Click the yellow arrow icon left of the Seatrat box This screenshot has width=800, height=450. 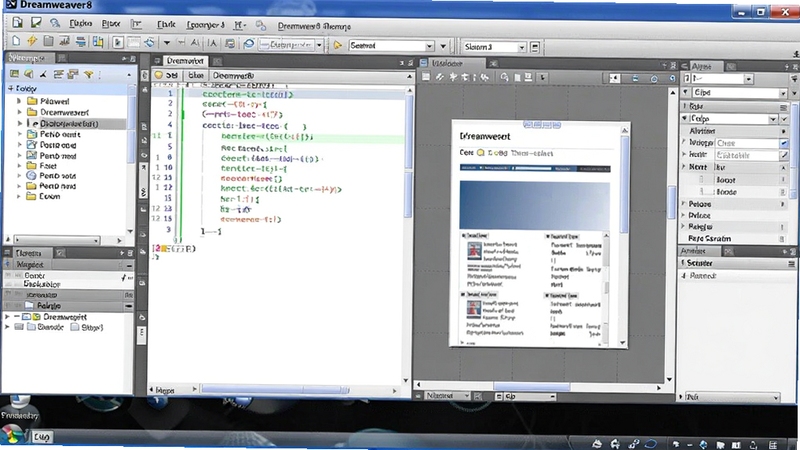coord(337,45)
